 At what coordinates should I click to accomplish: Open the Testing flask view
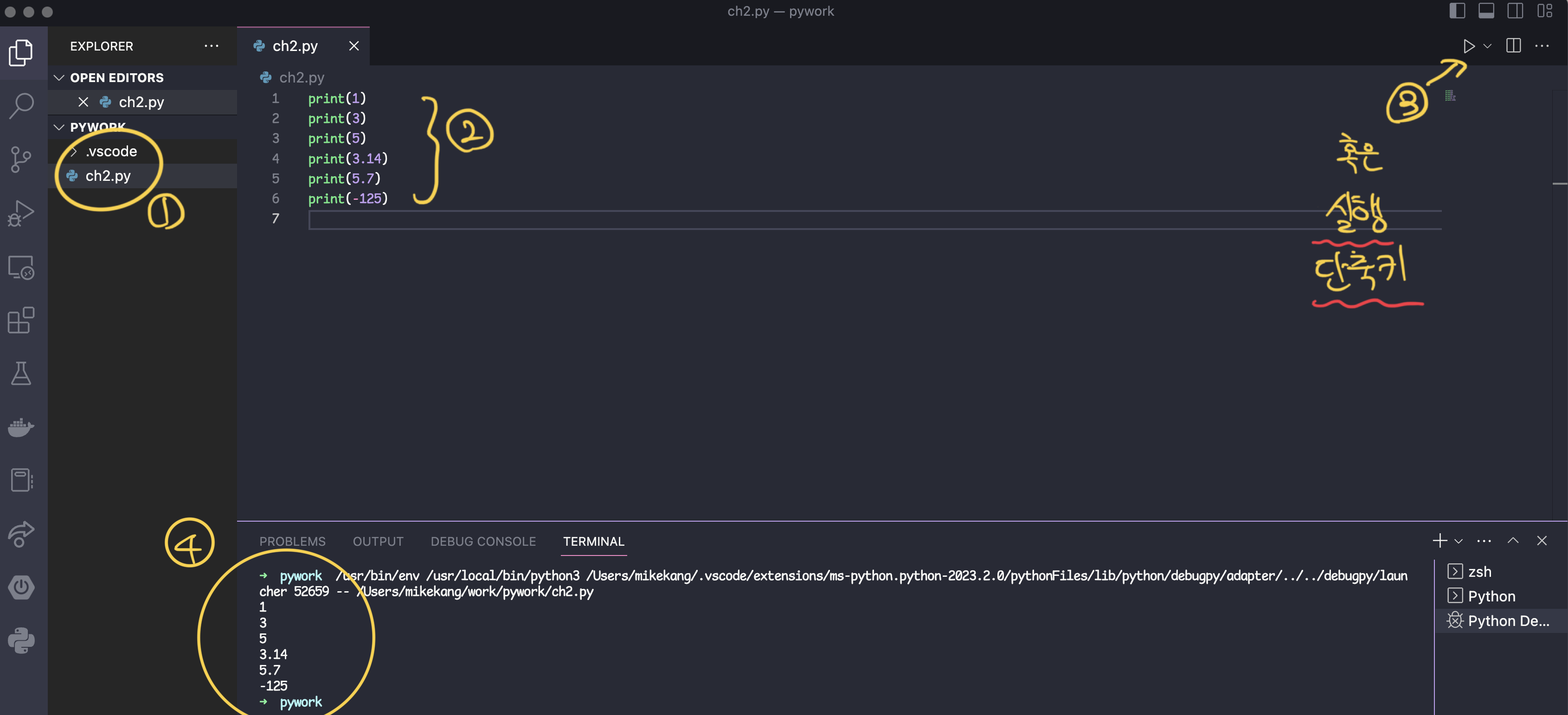tap(22, 374)
